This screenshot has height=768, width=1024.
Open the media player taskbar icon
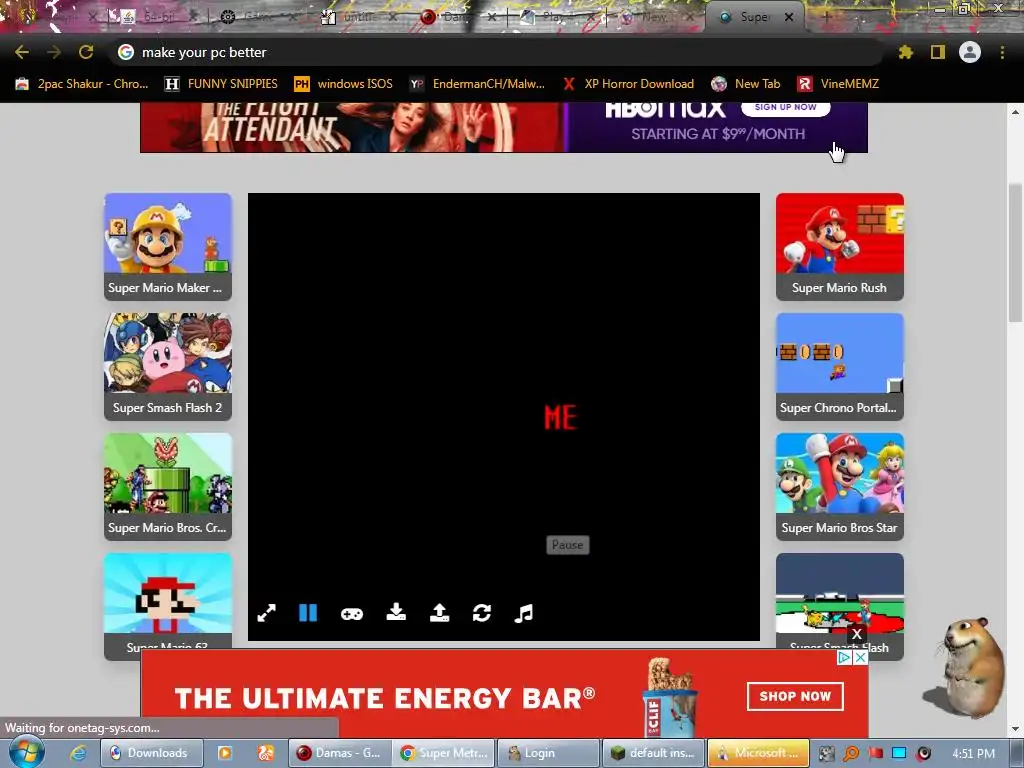click(x=225, y=753)
